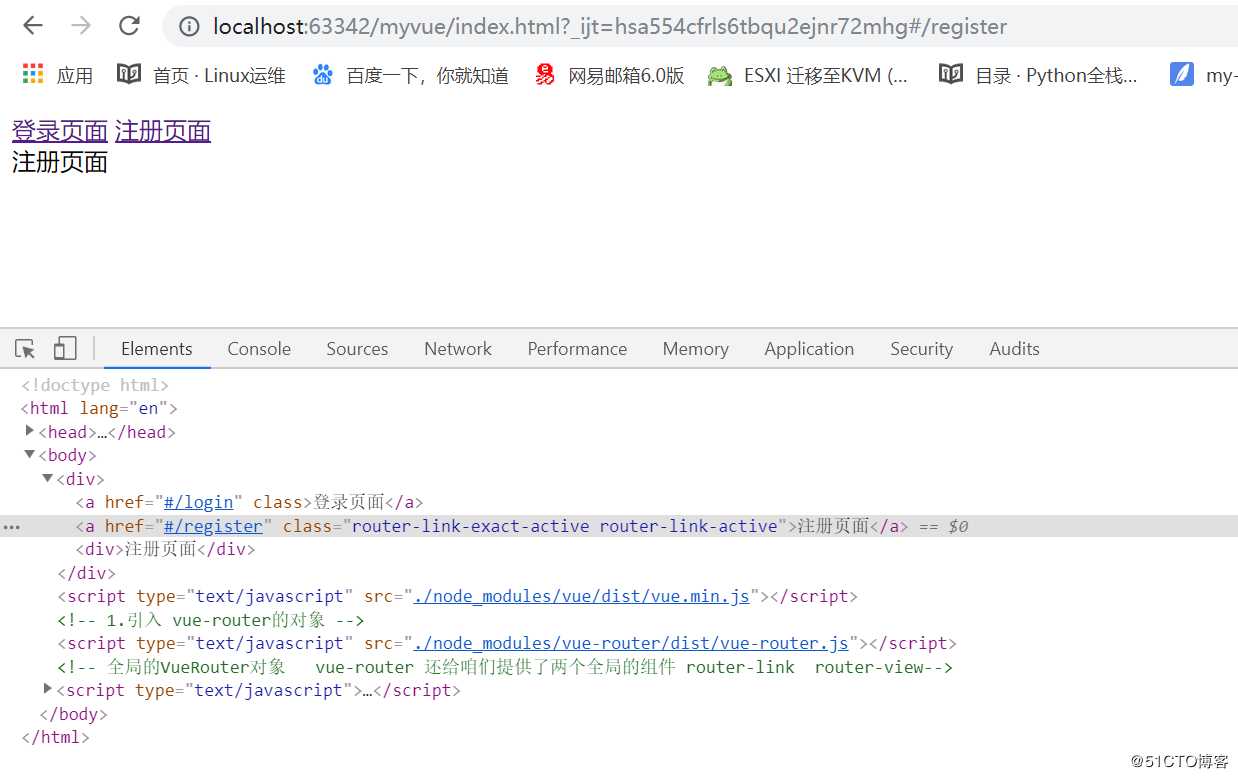Switch to the Sources tab
Screen dimensions: 1238x778
[x=357, y=349]
